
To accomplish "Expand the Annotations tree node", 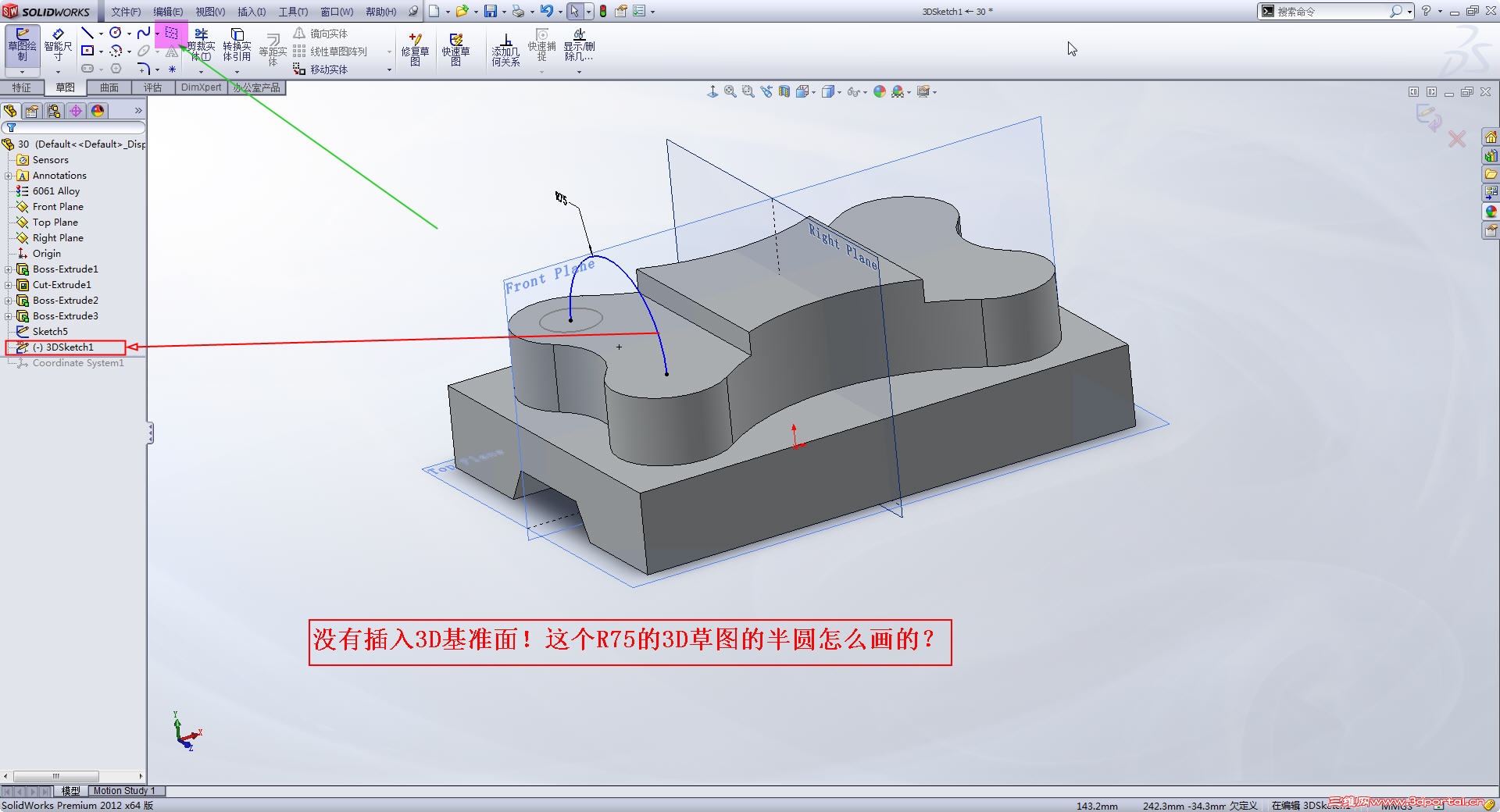I will click(8, 176).
